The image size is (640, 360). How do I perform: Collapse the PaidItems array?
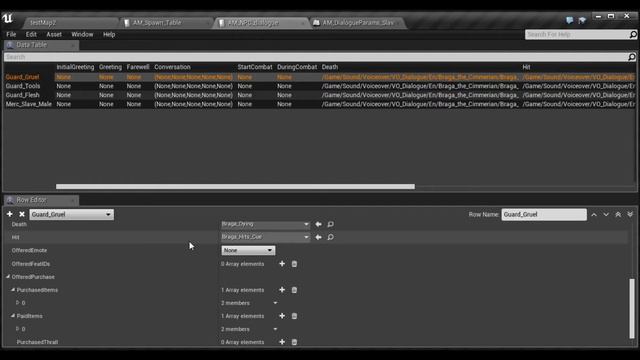tap(13, 316)
